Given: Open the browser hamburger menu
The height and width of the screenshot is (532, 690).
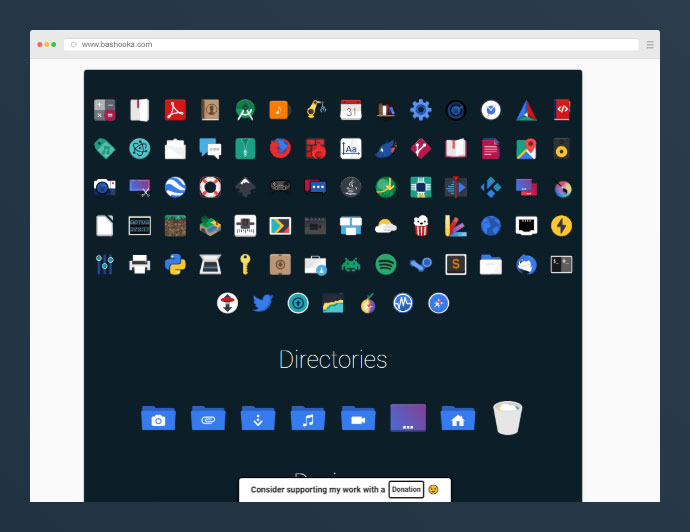Looking at the screenshot, I should pyautogui.click(x=650, y=44).
